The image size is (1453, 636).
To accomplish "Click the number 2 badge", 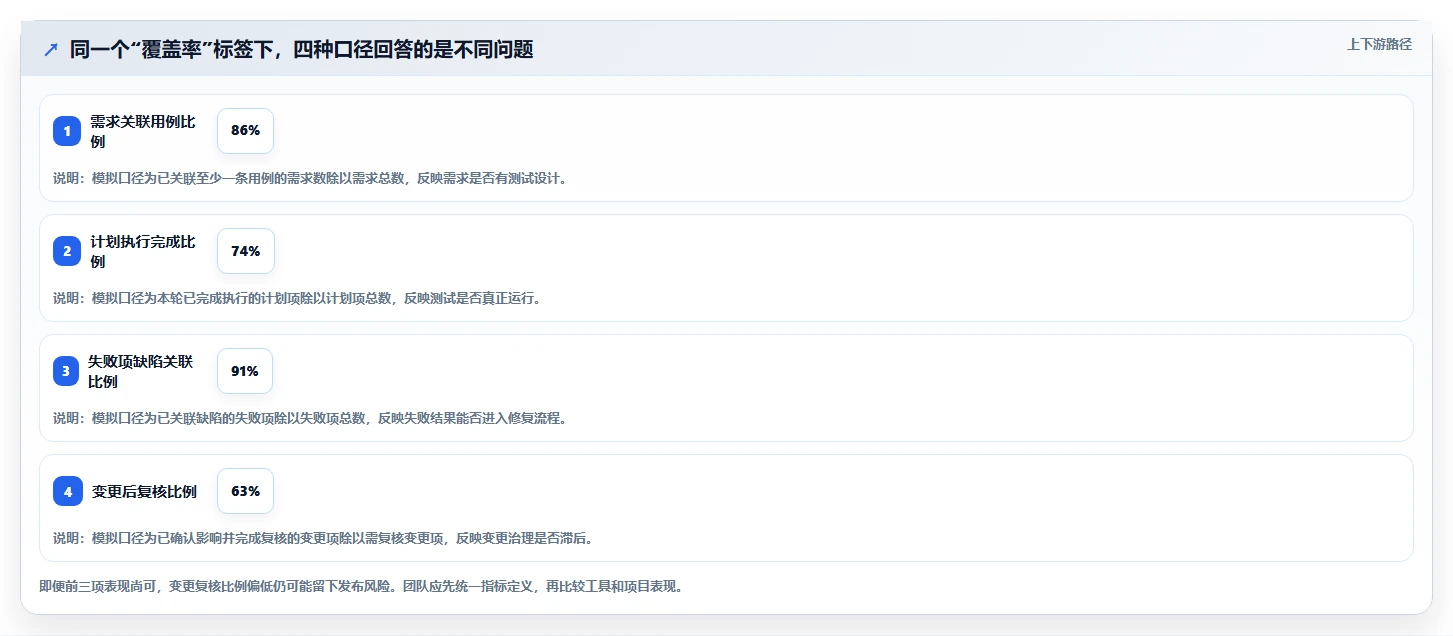I will (x=67, y=251).
